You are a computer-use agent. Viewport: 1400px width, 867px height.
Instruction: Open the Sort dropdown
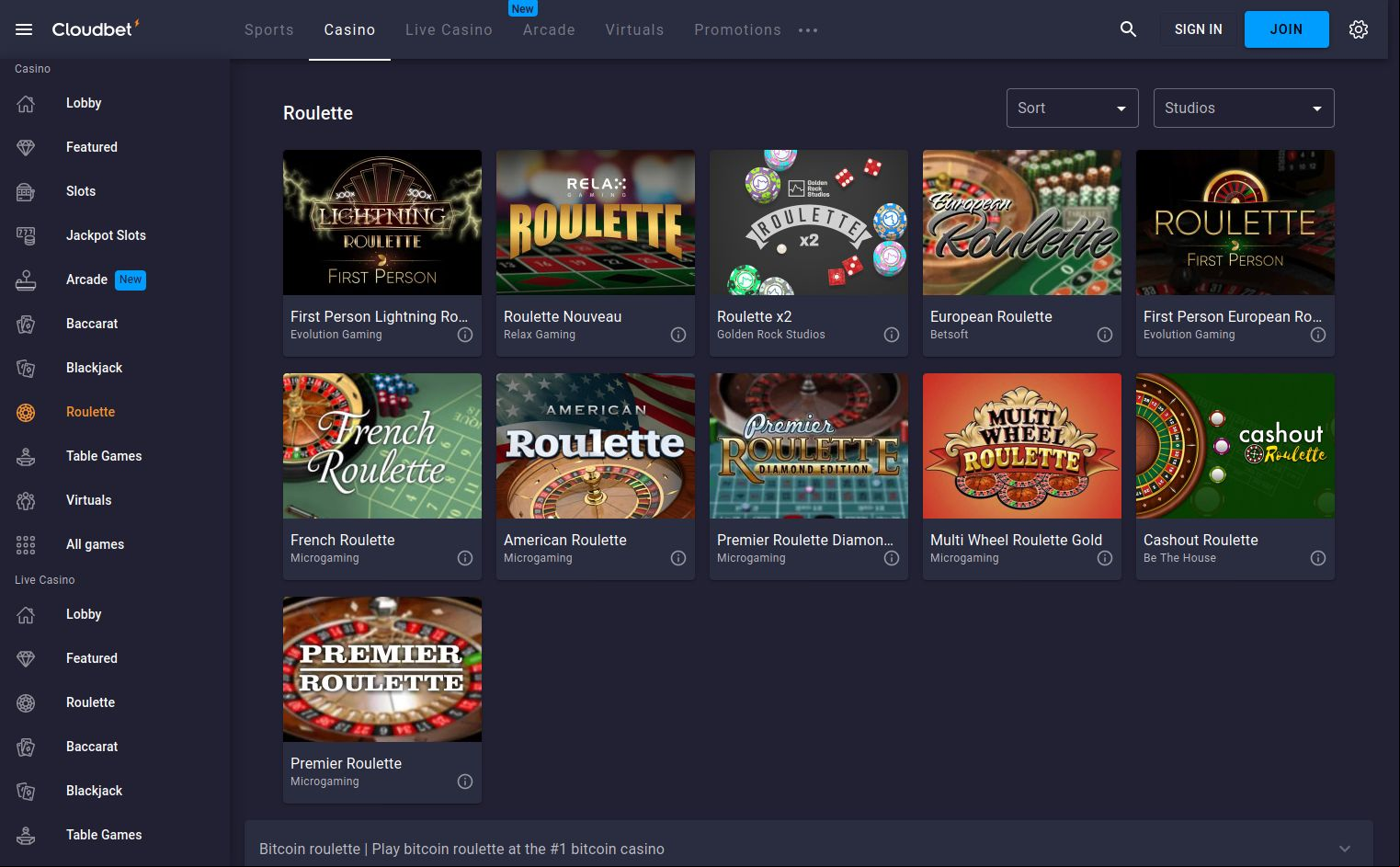[1073, 108]
